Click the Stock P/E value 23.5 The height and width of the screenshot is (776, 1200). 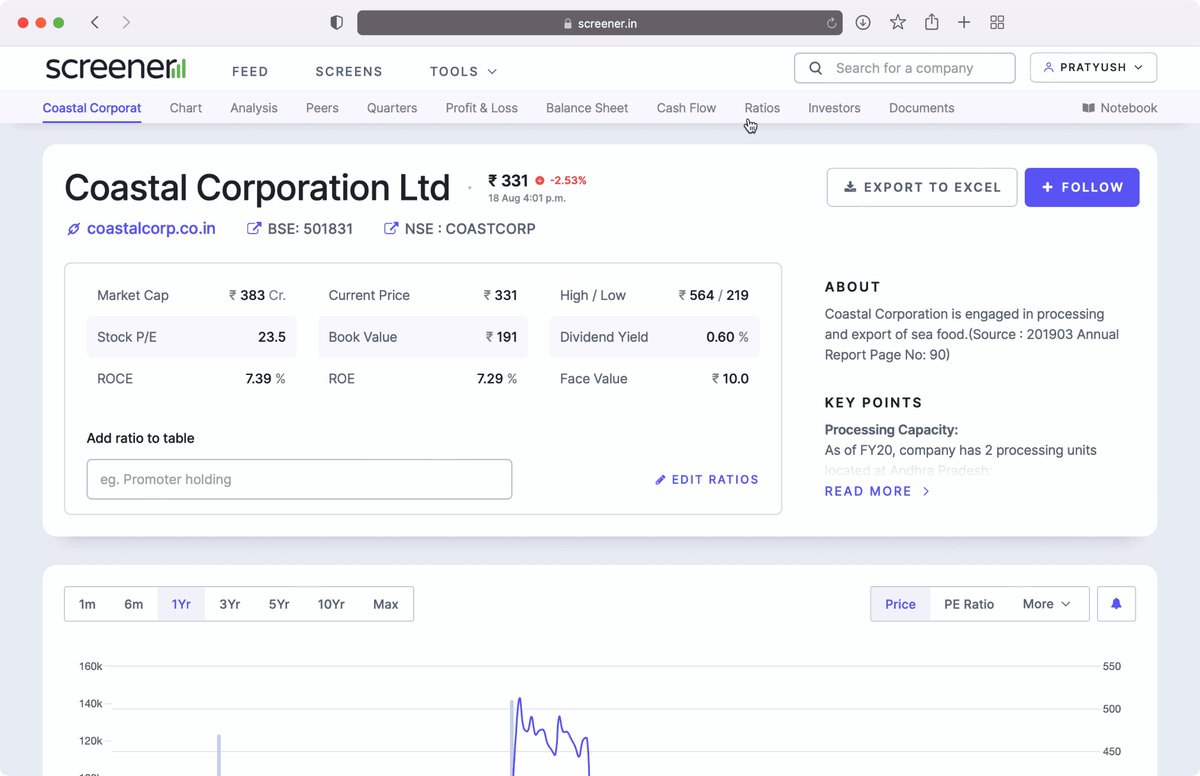coord(272,337)
